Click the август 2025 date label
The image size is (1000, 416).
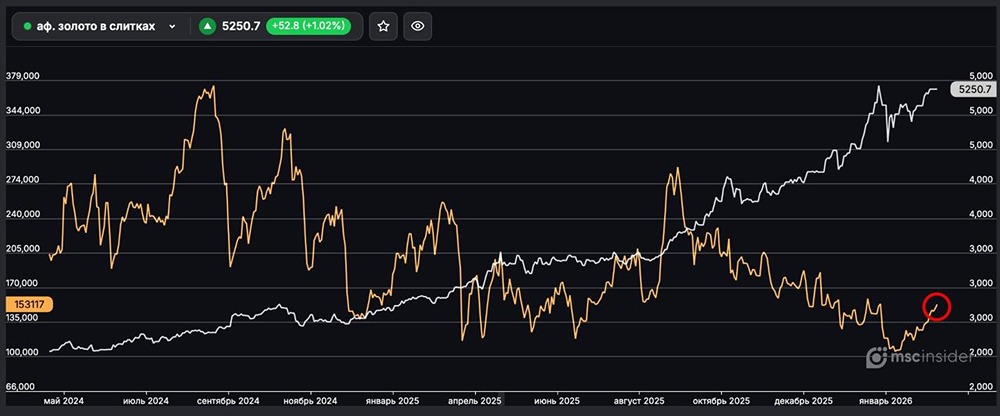click(644, 401)
